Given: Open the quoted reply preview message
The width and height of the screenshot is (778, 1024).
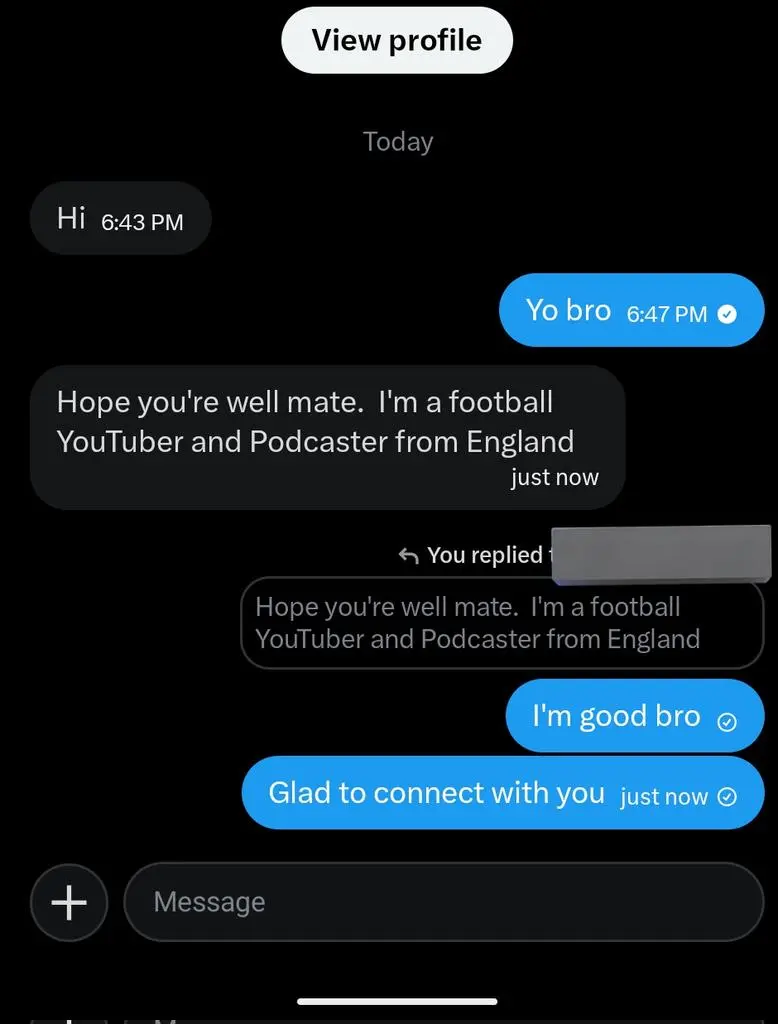Looking at the screenshot, I should [502, 623].
